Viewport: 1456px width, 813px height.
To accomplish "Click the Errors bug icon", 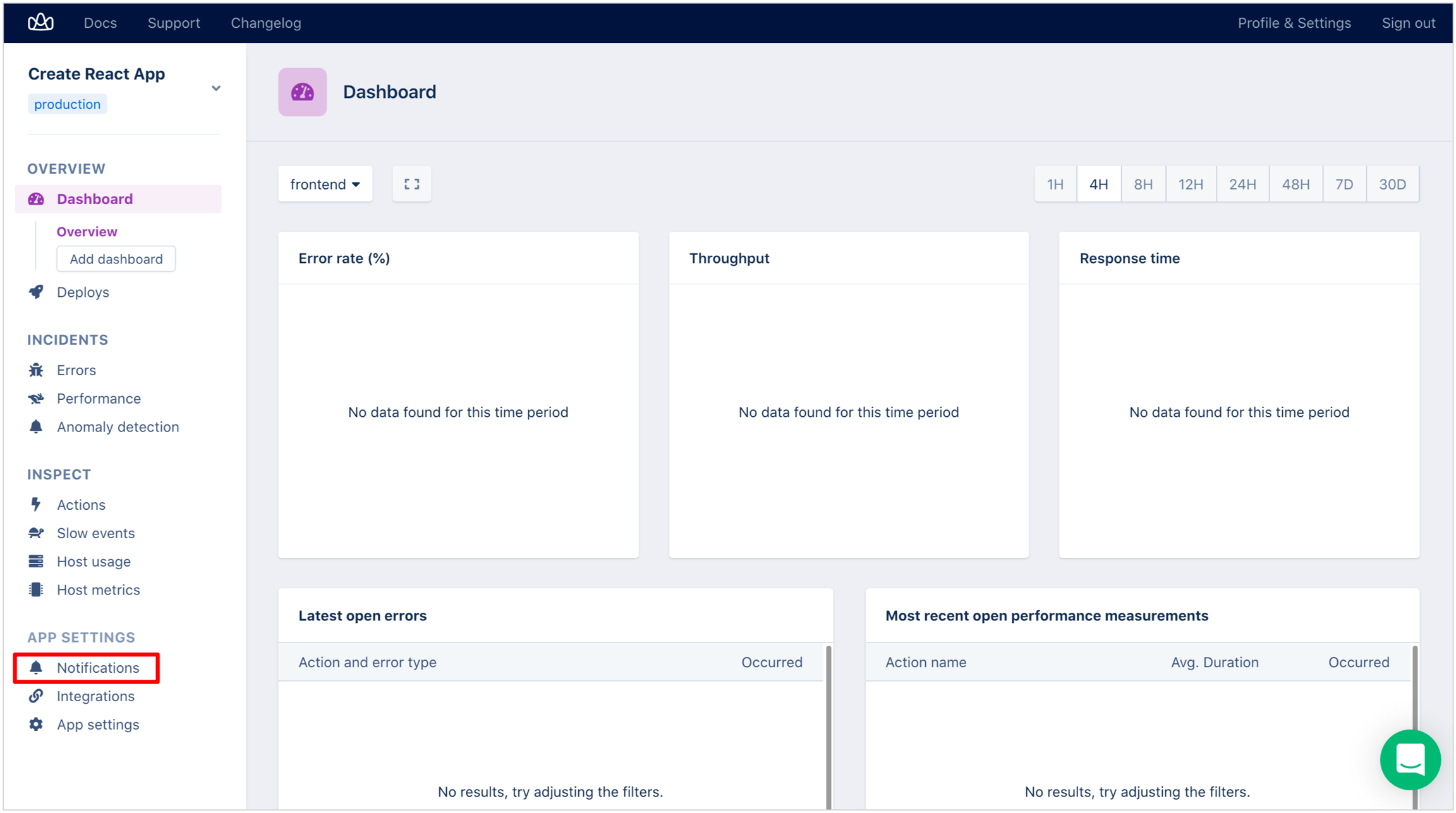I will point(36,370).
